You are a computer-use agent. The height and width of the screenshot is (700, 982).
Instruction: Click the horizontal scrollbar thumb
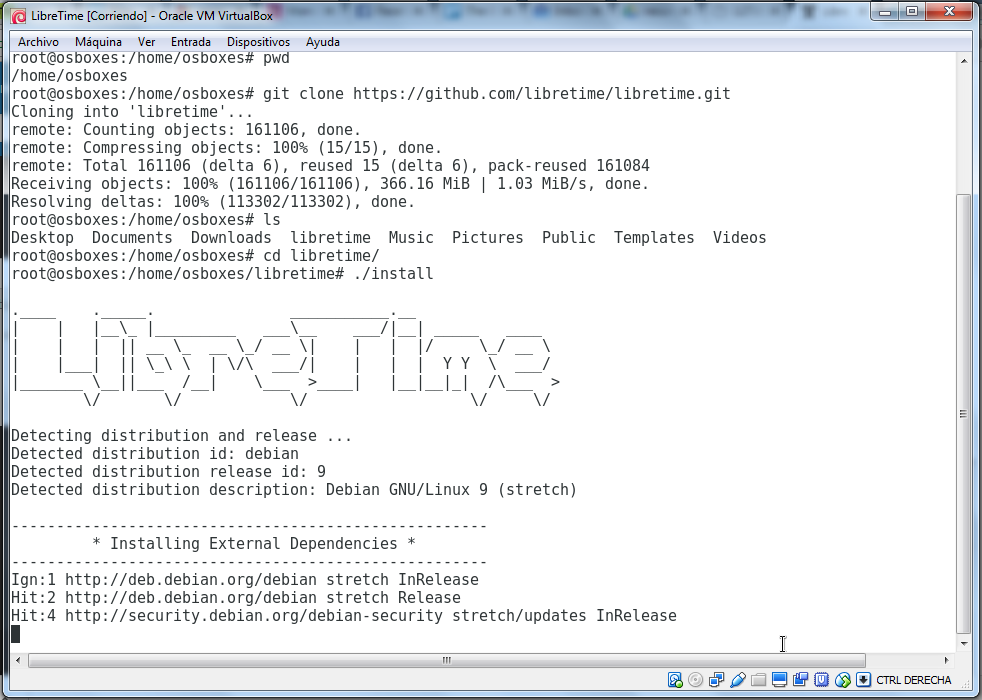click(447, 660)
